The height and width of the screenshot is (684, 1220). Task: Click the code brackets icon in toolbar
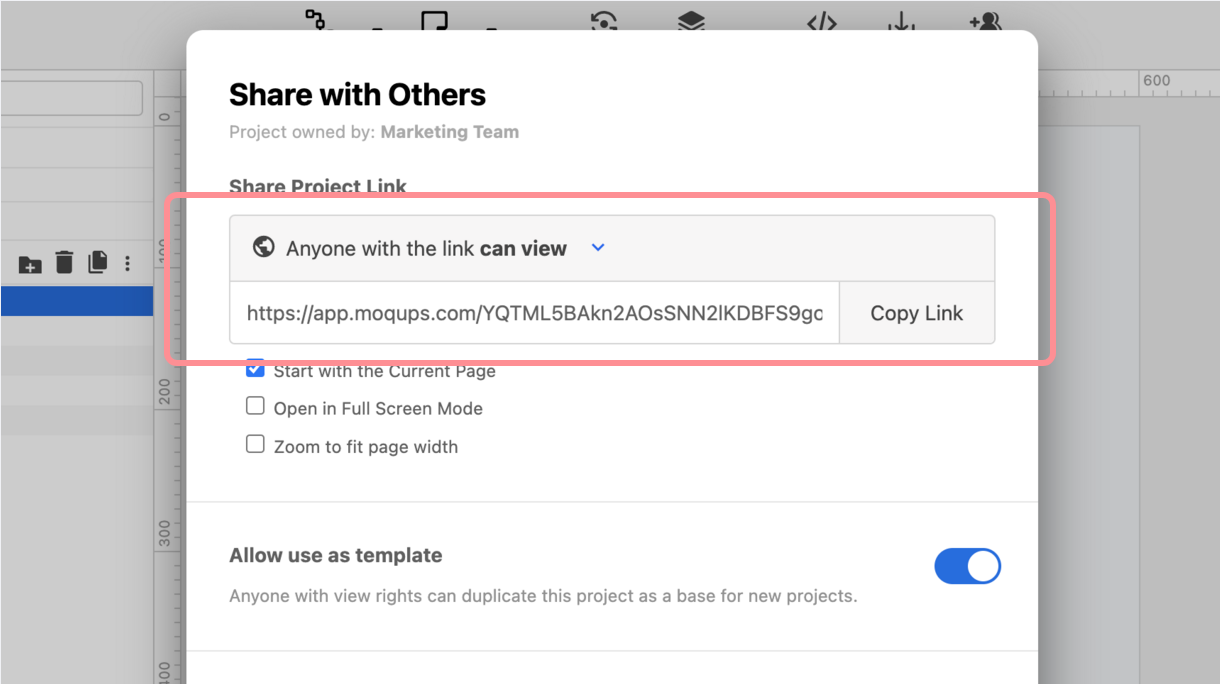[821, 21]
